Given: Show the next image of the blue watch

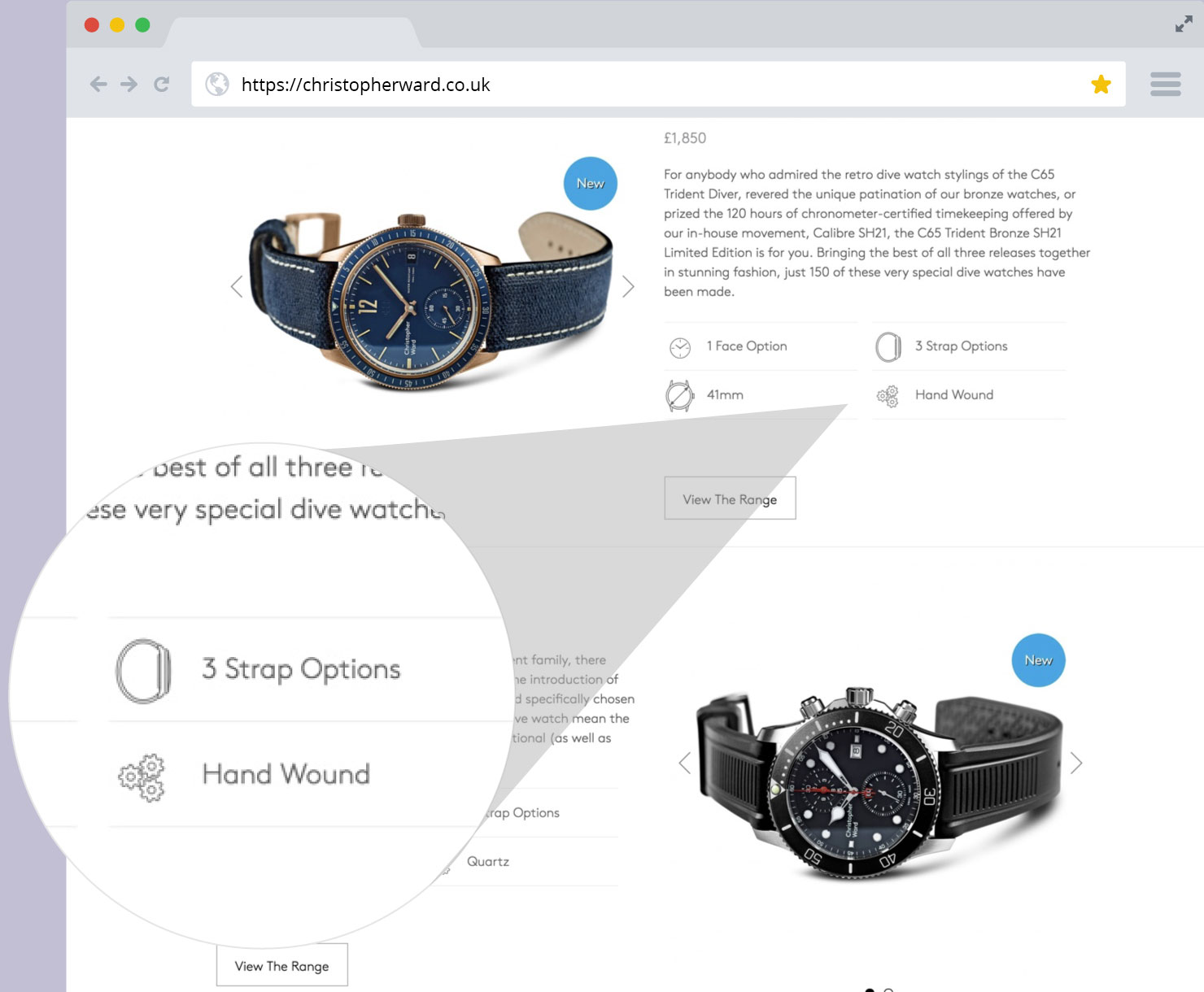Looking at the screenshot, I should tap(628, 286).
